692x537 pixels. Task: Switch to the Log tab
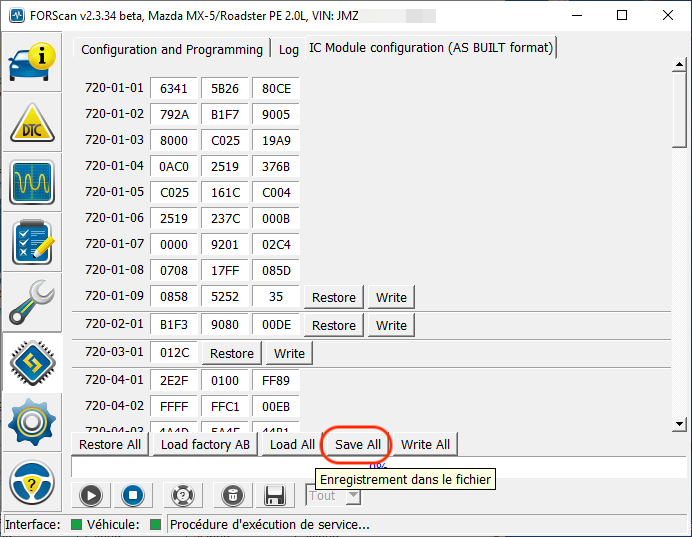(x=289, y=50)
